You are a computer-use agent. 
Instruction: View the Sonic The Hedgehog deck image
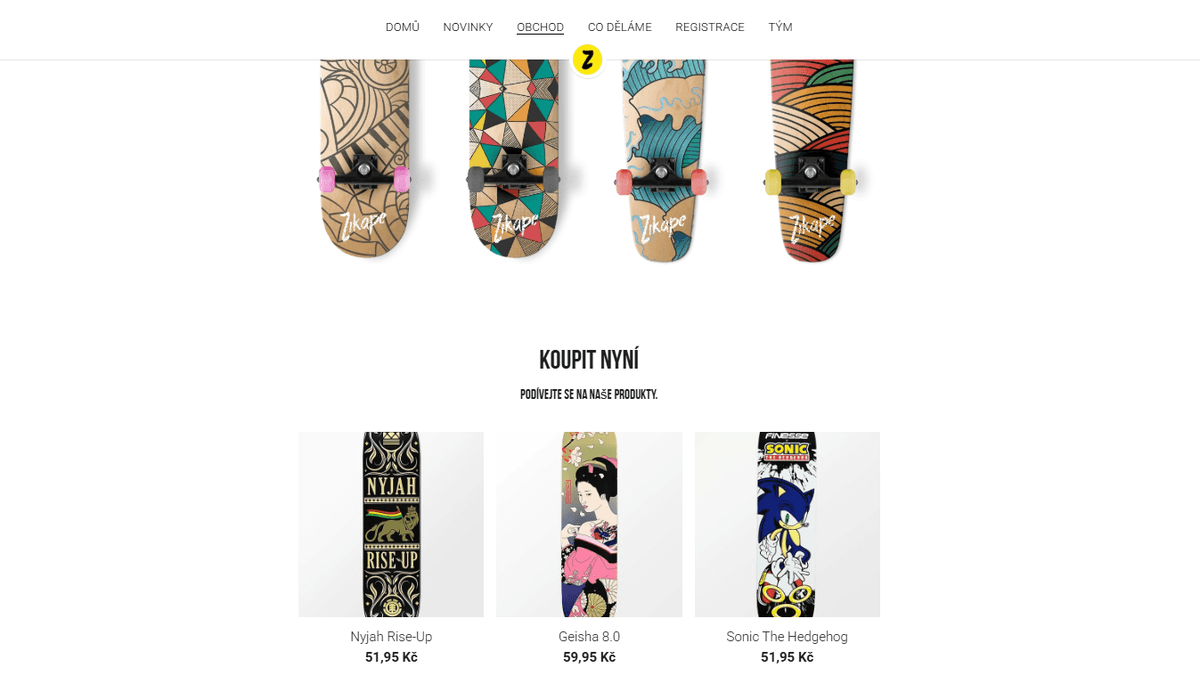(x=787, y=524)
